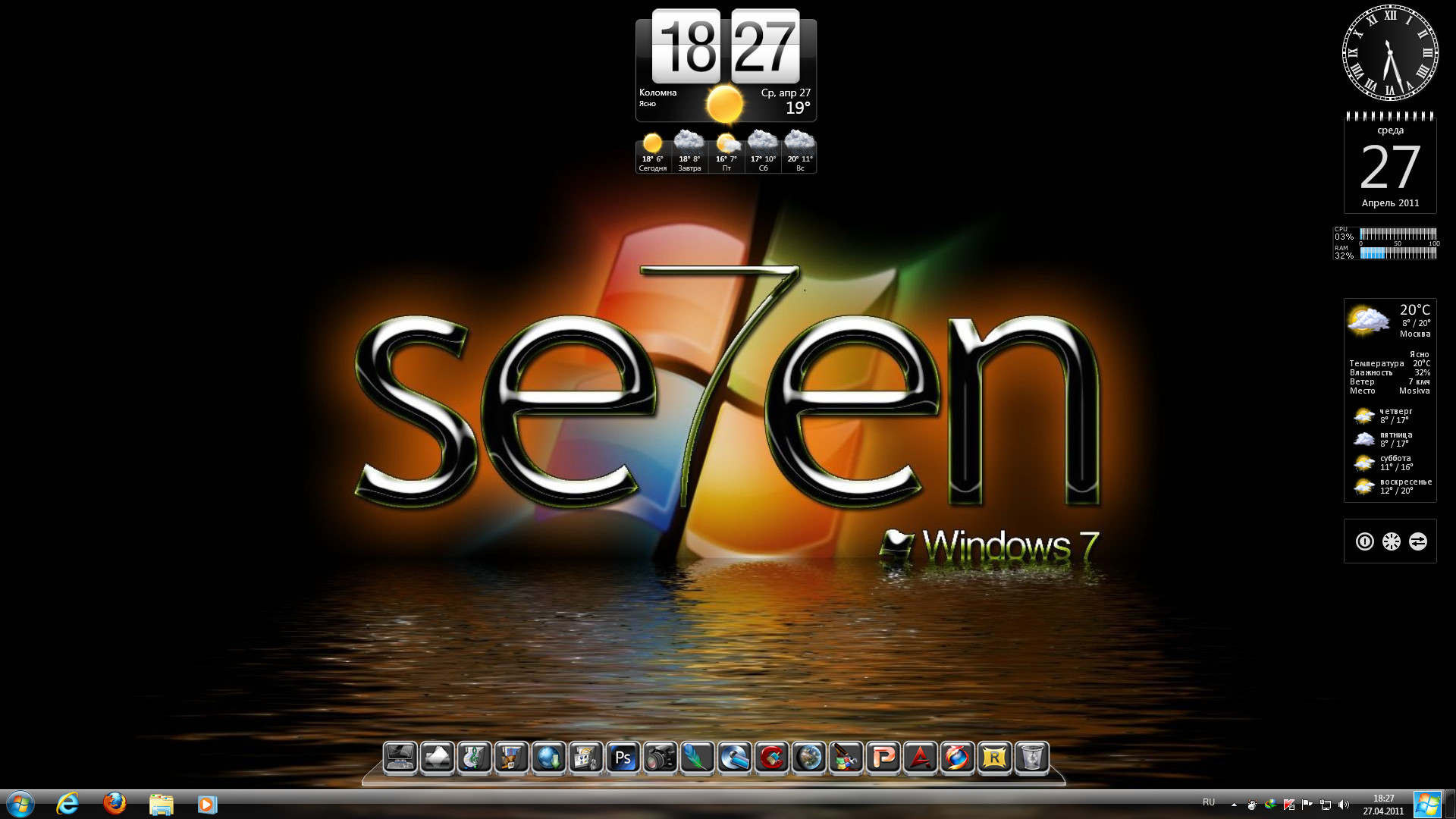
Task: Click the switch arrows icon in gadget
Action: pos(1417,541)
